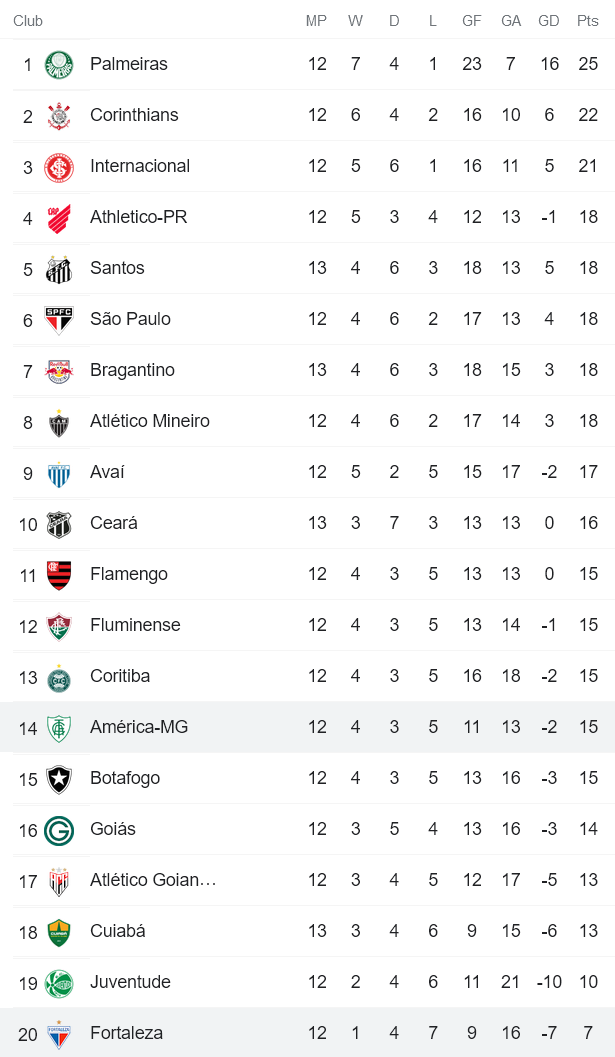Image resolution: width=615 pixels, height=1057 pixels.
Task: Open the Fortaleza club crest
Action: [x=59, y=1034]
